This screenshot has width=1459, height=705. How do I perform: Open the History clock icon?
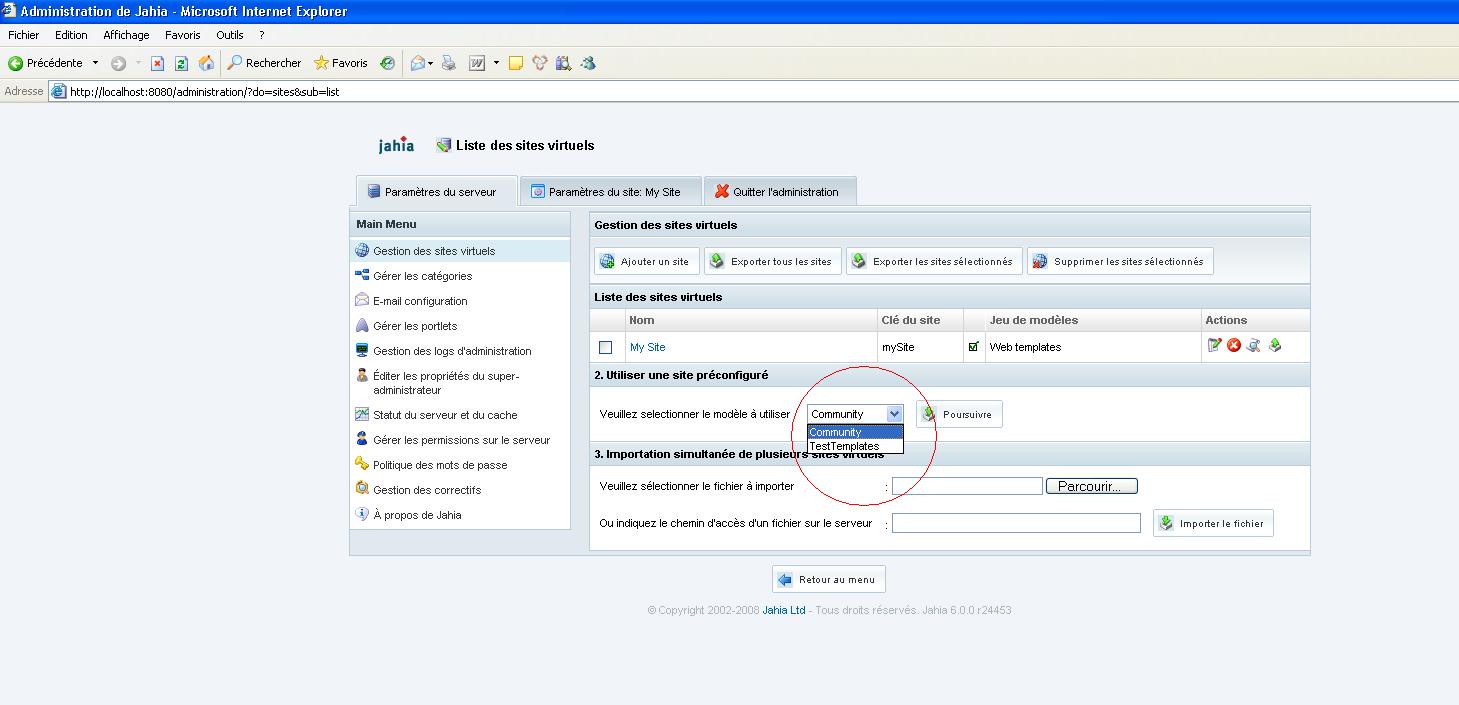(x=387, y=63)
